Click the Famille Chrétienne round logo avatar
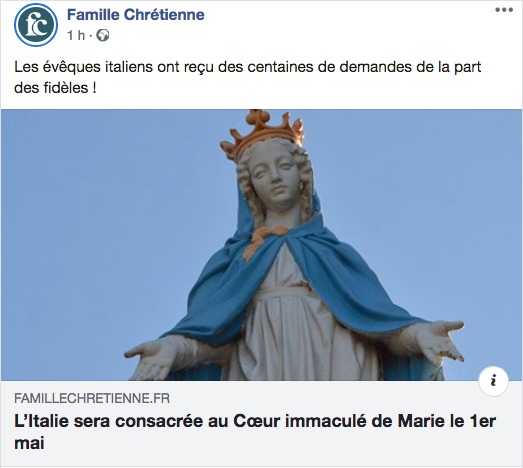The width and height of the screenshot is (523, 468). click(x=36, y=25)
